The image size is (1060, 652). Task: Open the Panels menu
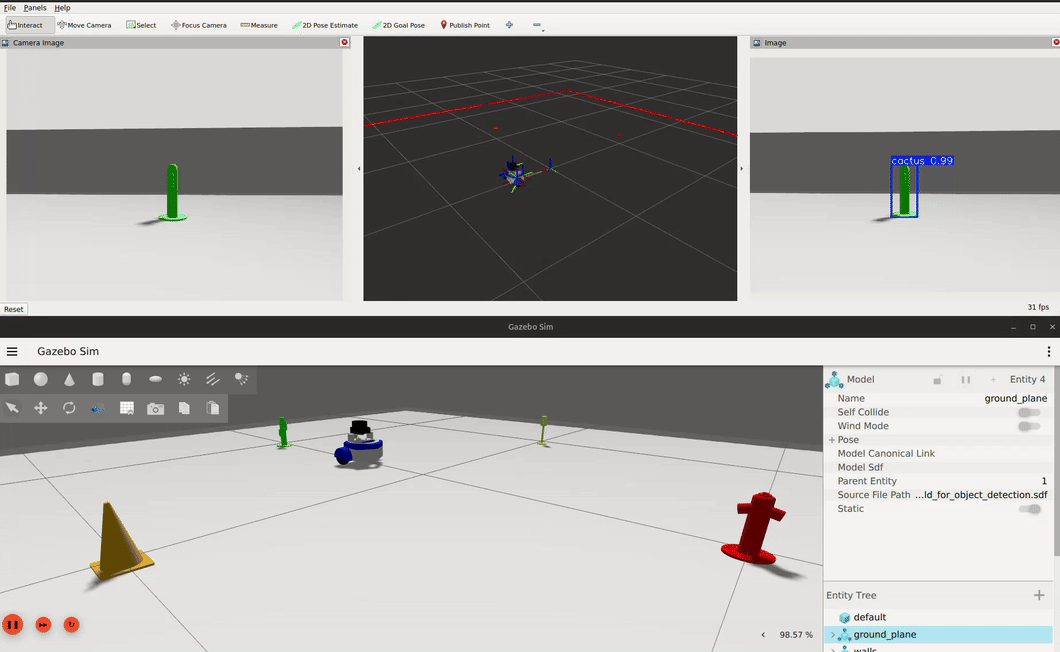(x=34, y=7)
